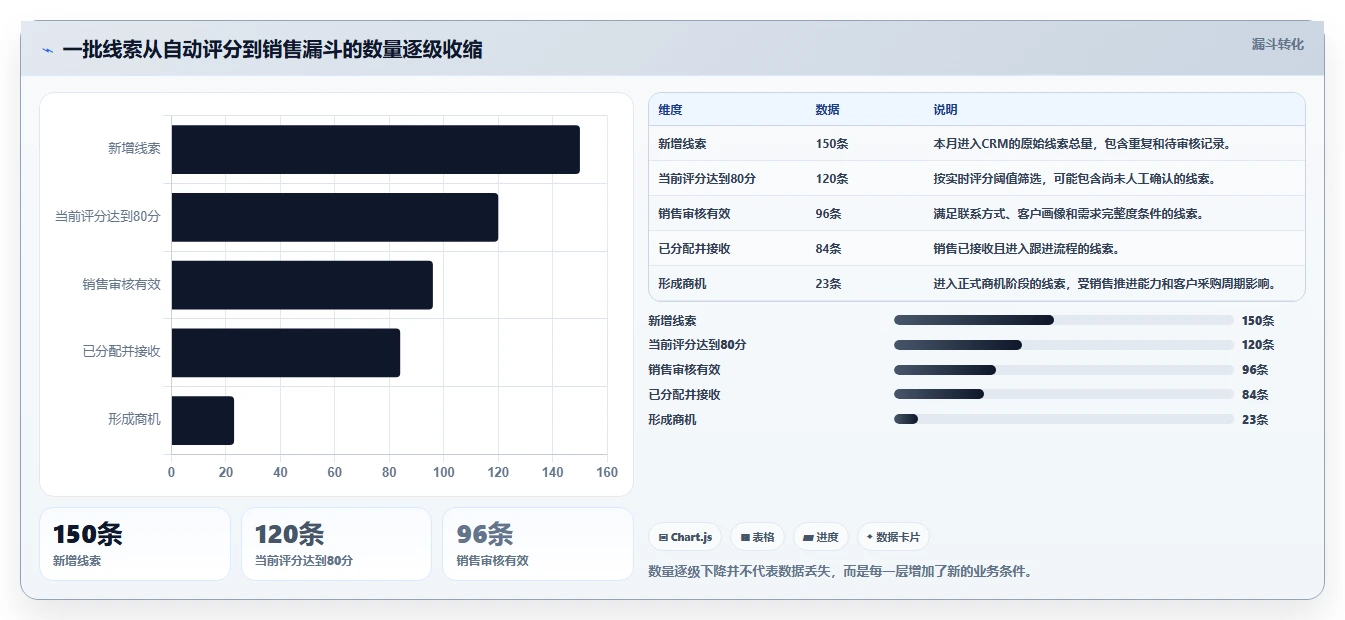The height and width of the screenshot is (620, 1345).
Task: Click the 80 tick on the x-axis
Action: point(389,473)
